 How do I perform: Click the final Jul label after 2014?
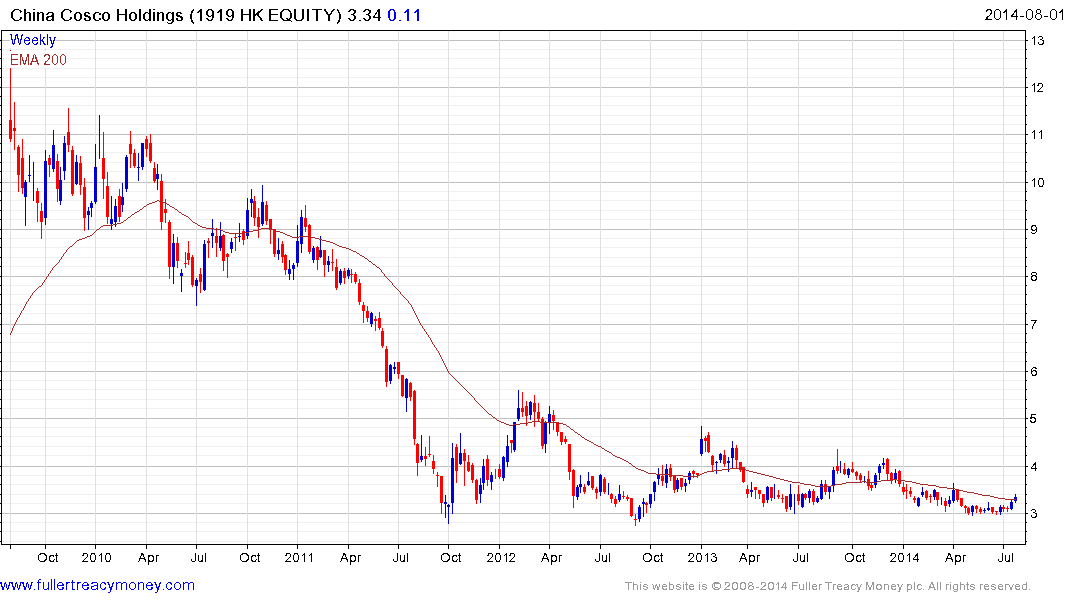1006,557
